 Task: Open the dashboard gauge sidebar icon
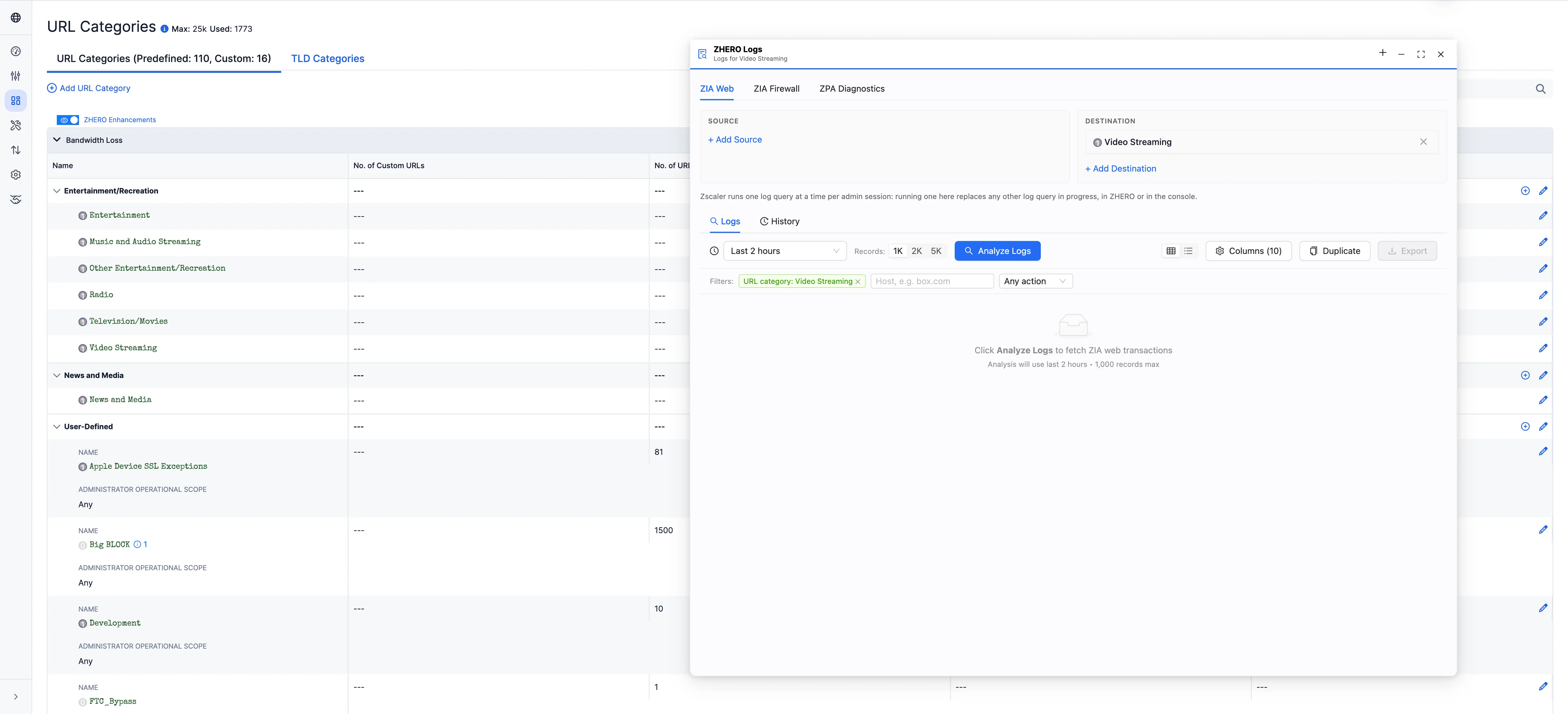[x=16, y=51]
